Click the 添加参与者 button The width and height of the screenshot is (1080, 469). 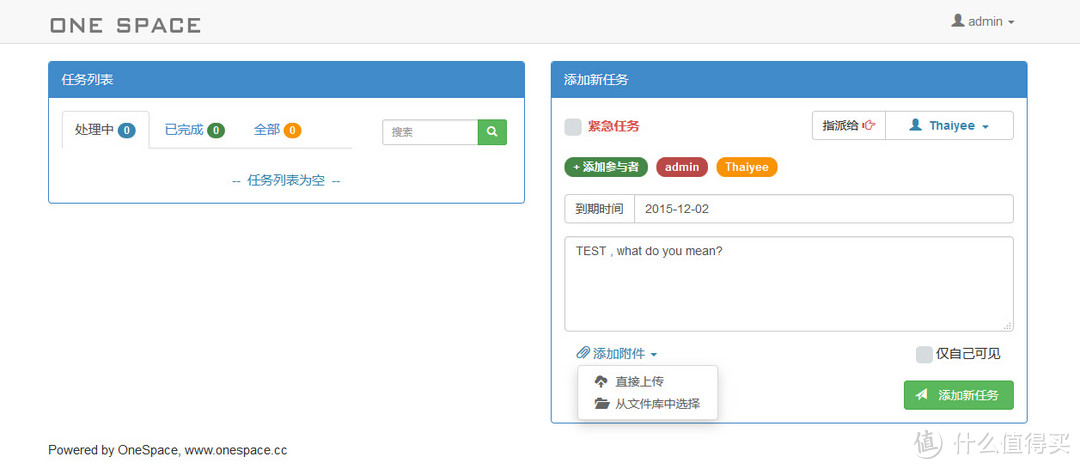(606, 167)
